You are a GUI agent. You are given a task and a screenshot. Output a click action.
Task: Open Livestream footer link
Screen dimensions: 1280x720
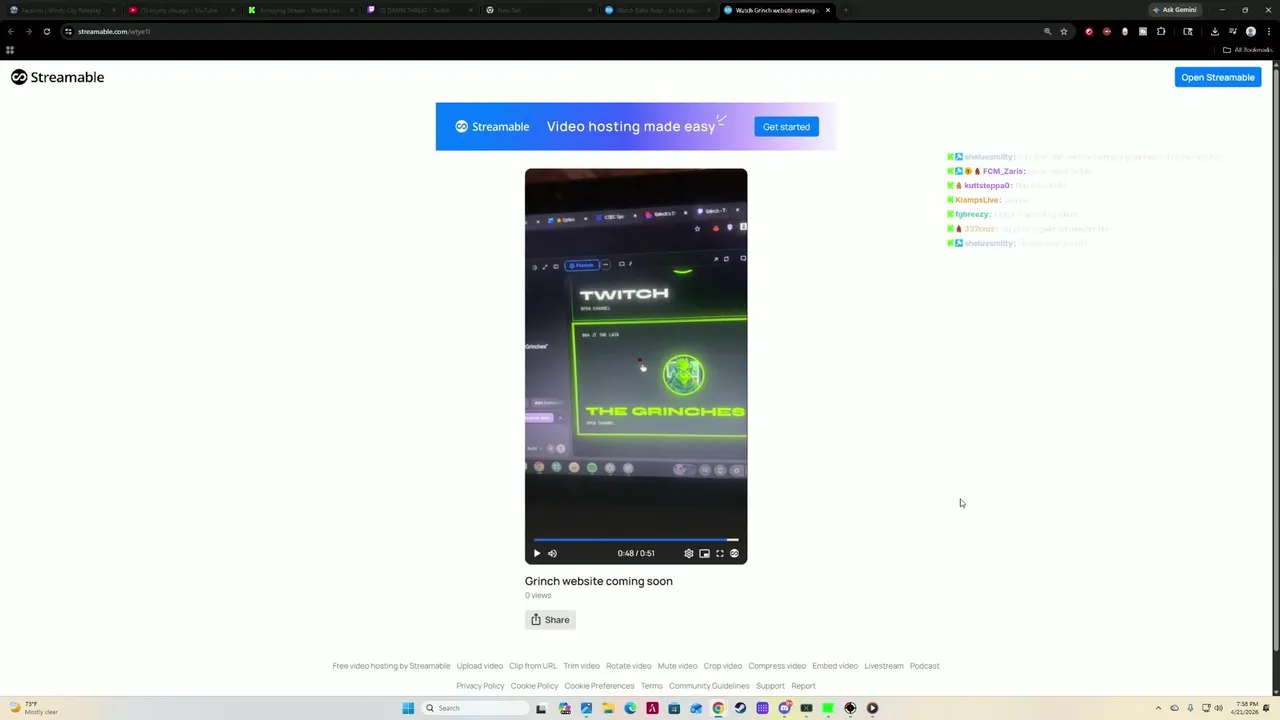[x=884, y=666]
